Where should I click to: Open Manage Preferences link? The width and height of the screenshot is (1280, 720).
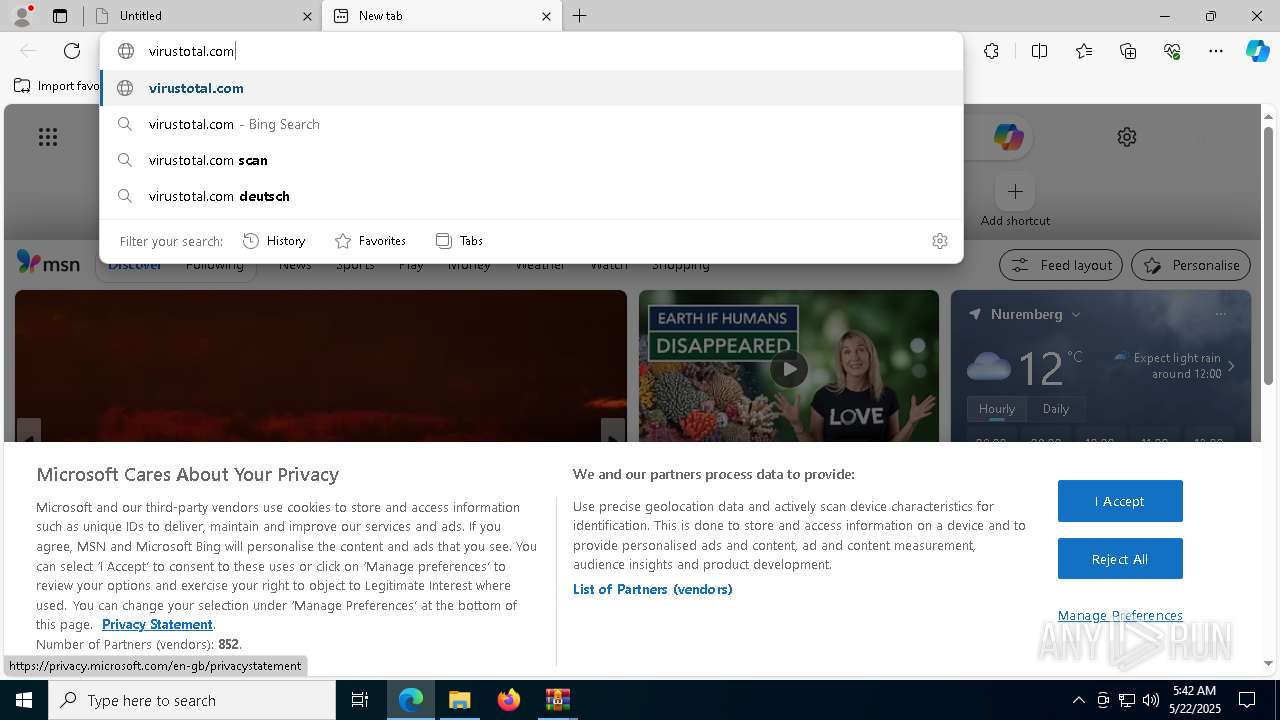click(1120, 615)
